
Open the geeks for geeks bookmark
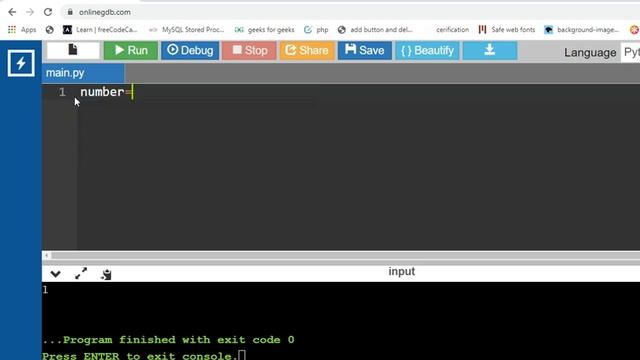pos(264,30)
